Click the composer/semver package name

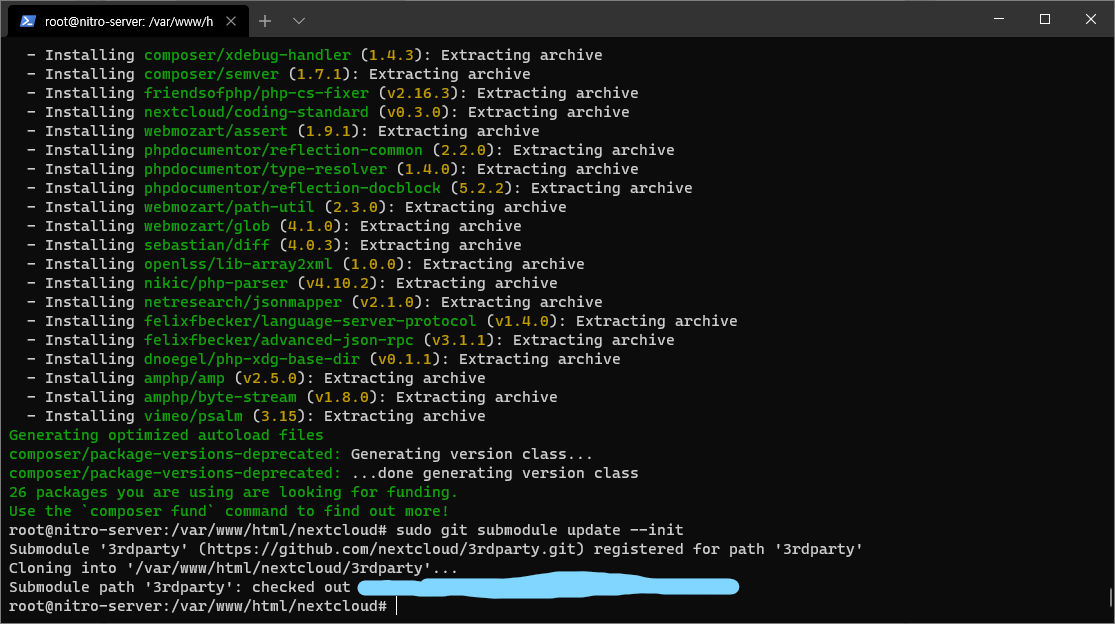211,74
